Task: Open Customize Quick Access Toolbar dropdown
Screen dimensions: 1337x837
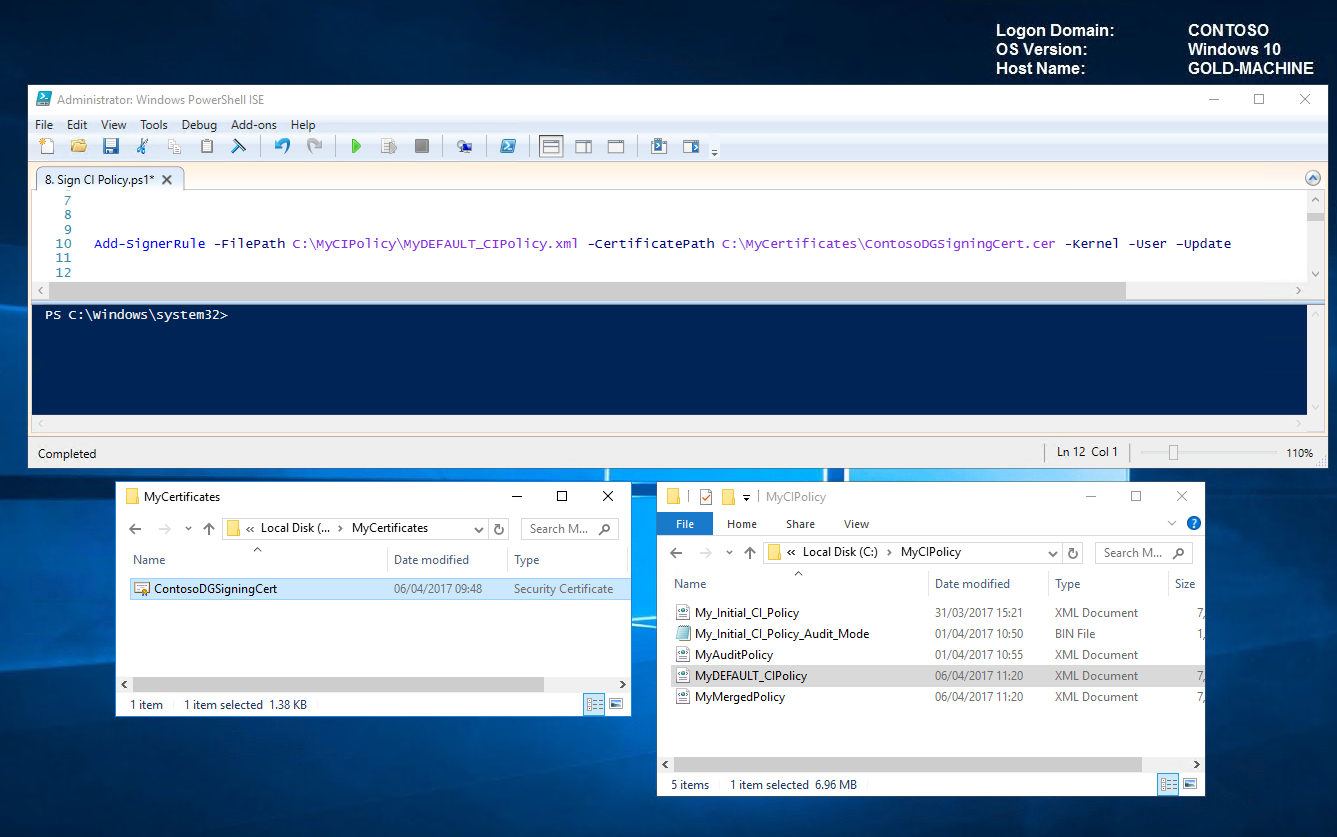Action: (746, 497)
